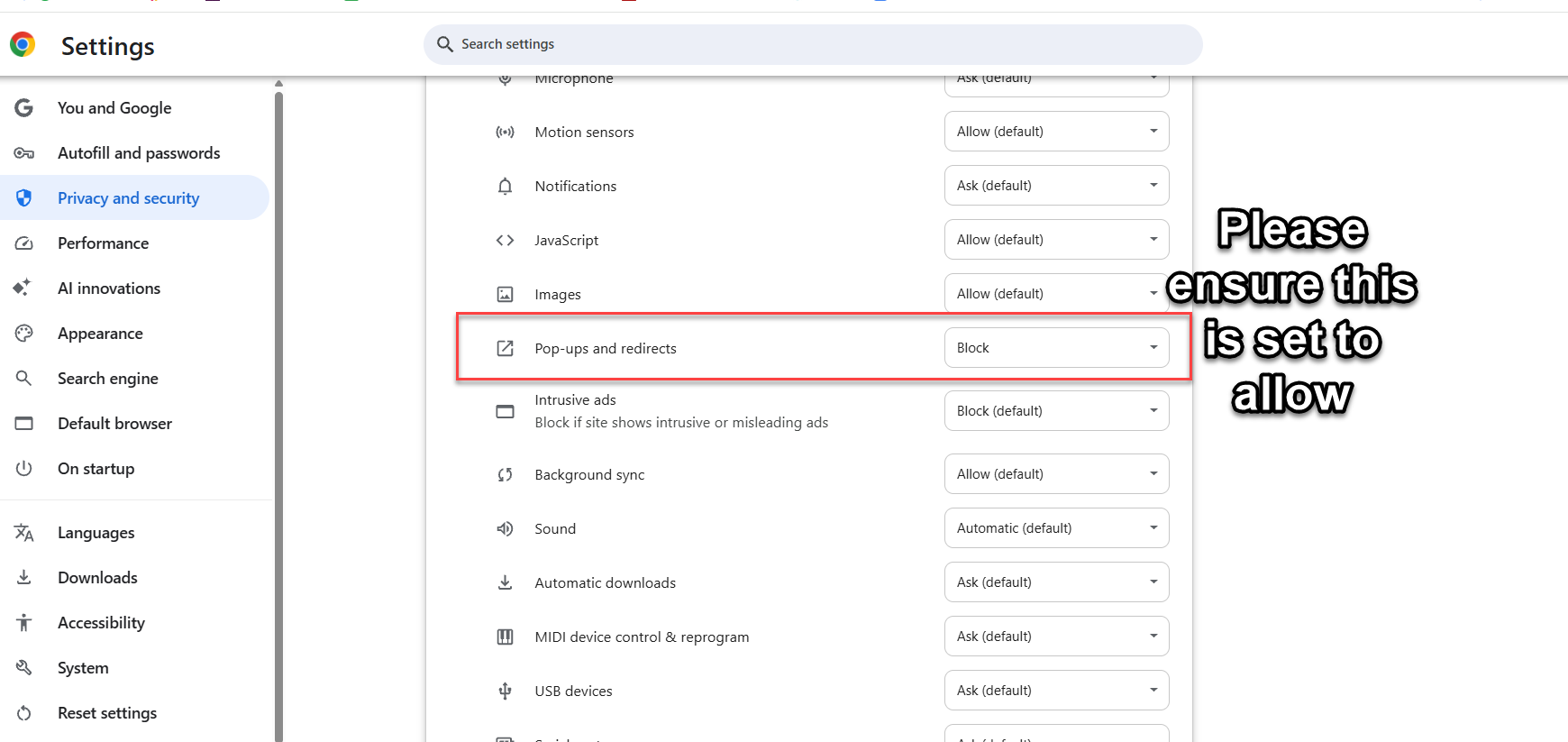1568x742 pixels.
Task: Click the palette icon for Appearance
Action: pos(24,334)
